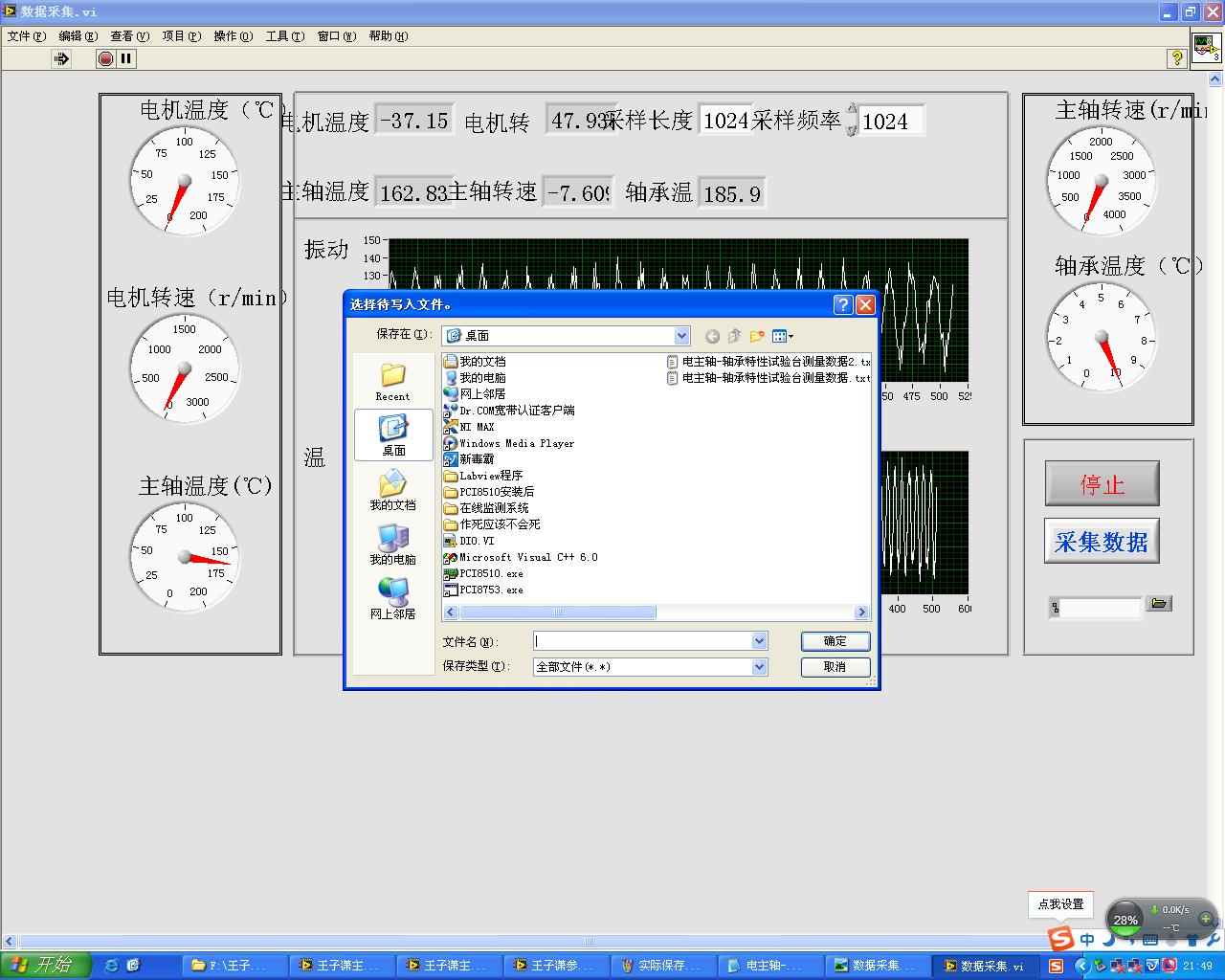Click the file path input box
This screenshot has height=980, width=1225.
1102,607
